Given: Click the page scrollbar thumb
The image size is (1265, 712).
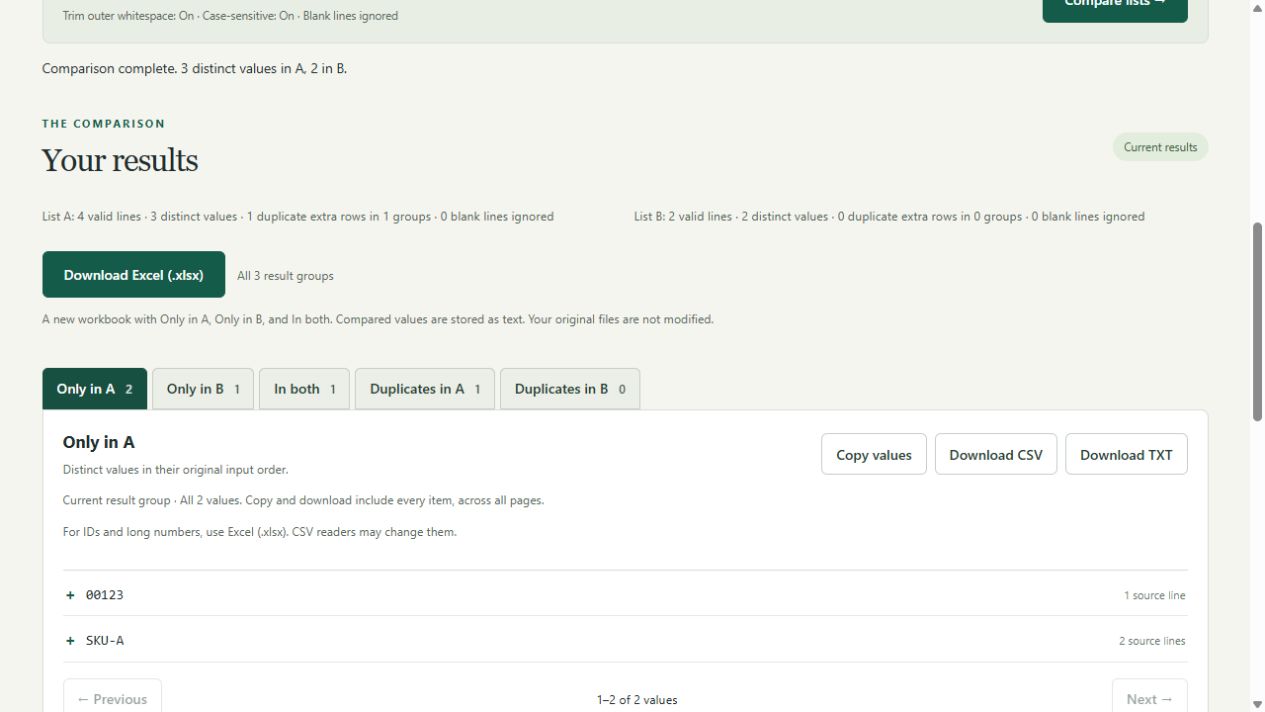Looking at the screenshot, I should pos(1258,321).
